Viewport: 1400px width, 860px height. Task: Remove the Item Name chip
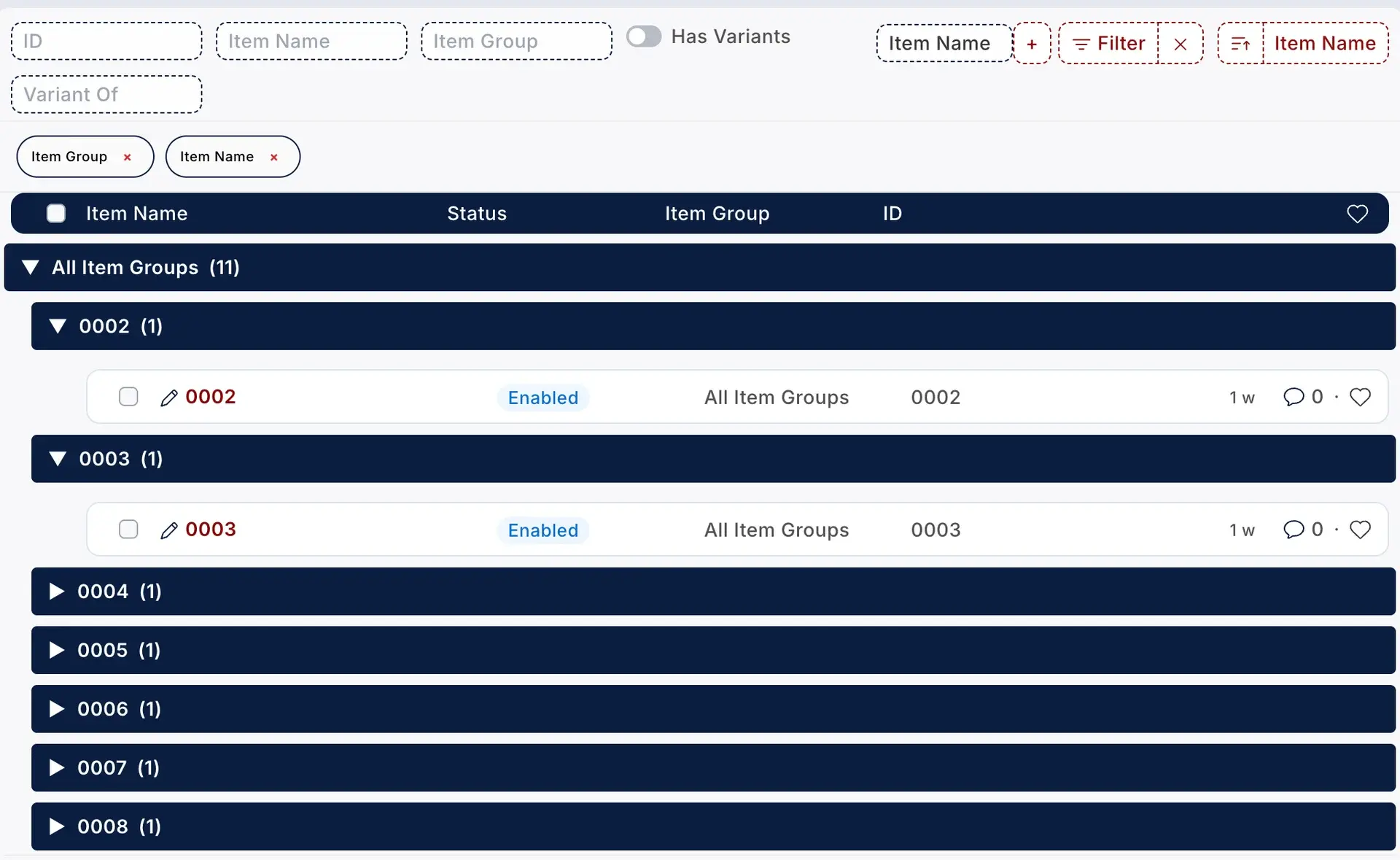(274, 157)
